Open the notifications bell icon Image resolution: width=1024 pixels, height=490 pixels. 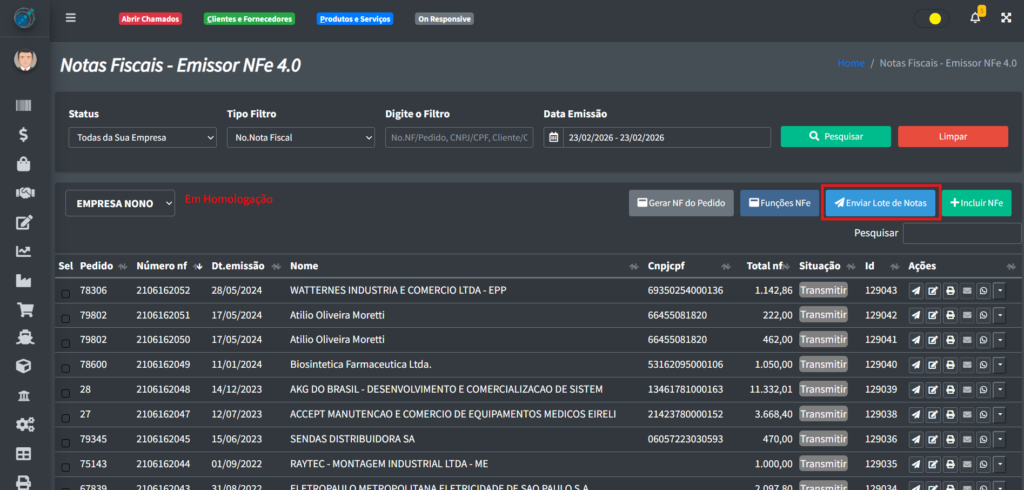pos(975,18)
